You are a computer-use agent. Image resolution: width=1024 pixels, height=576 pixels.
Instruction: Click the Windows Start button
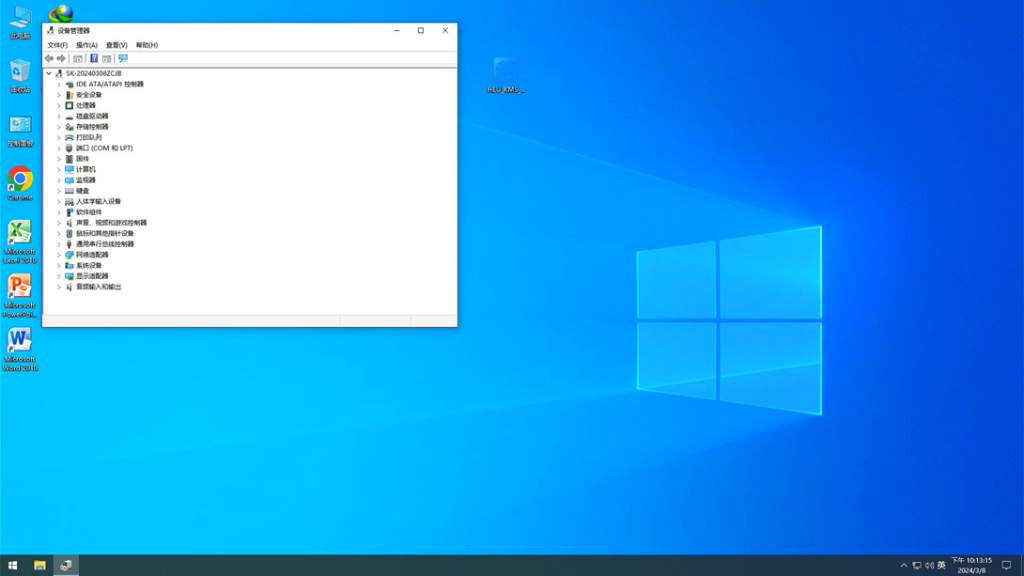coord(13,565)
